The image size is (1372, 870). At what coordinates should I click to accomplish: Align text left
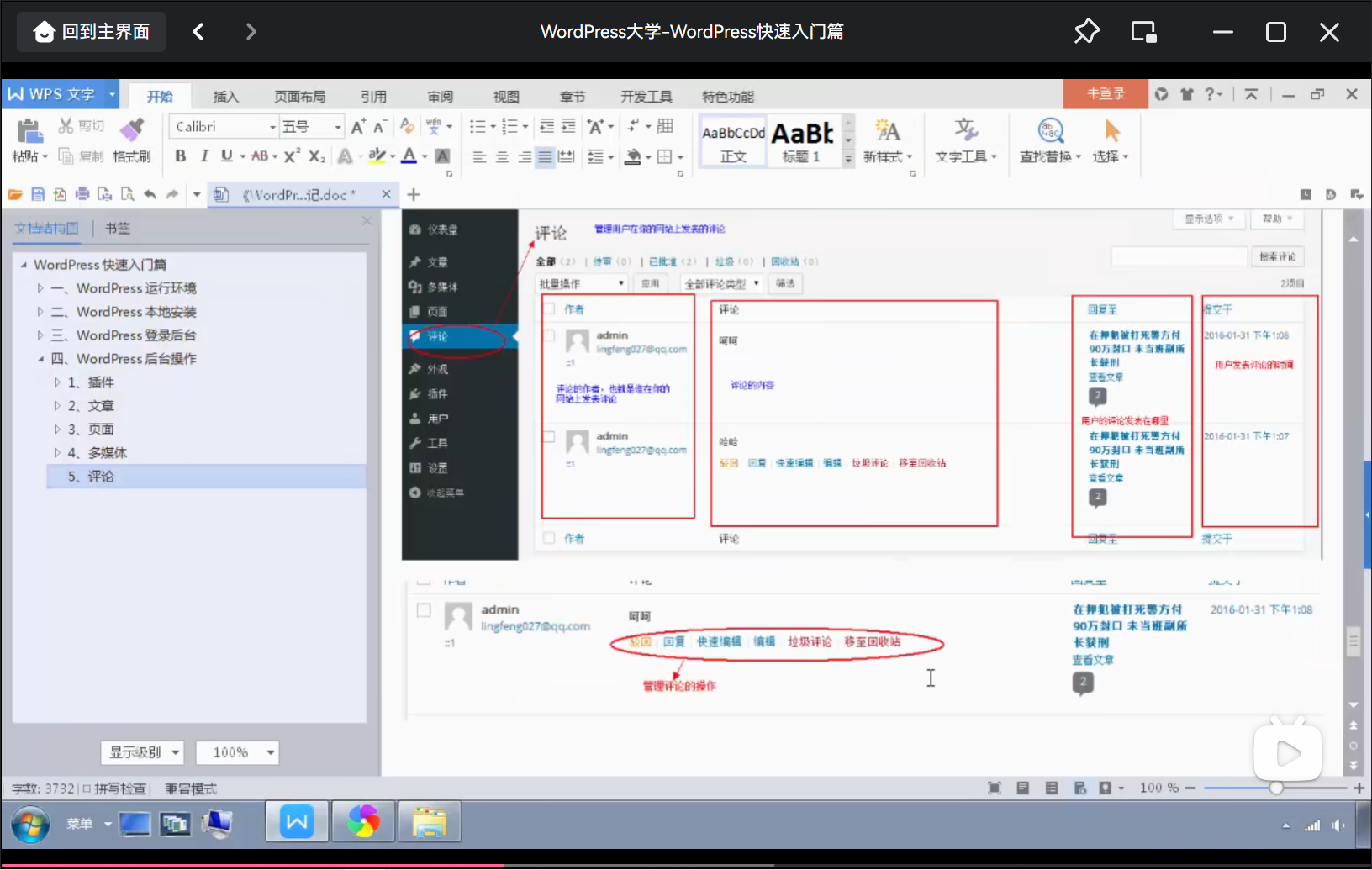point(479,156)
